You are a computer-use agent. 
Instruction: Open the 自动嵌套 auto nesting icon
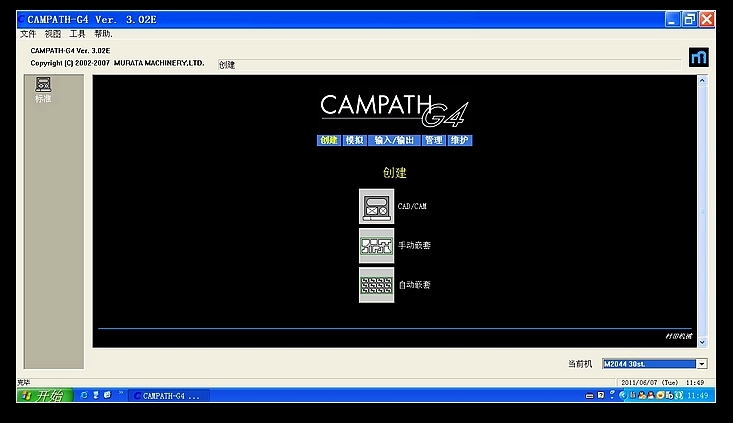coord(376,285)
